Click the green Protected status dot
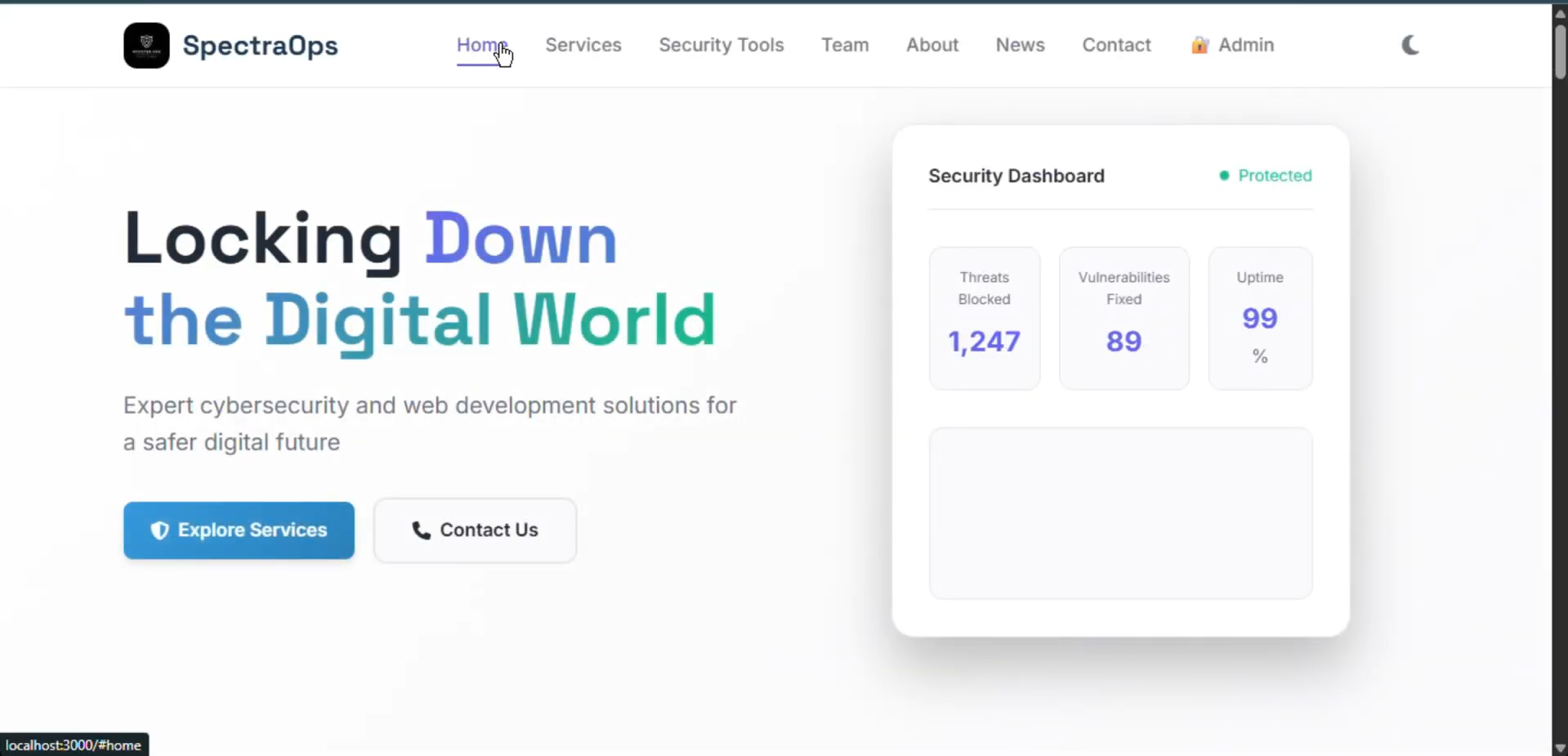This screenshot has width=1568, height=756. pos(1223,176)
